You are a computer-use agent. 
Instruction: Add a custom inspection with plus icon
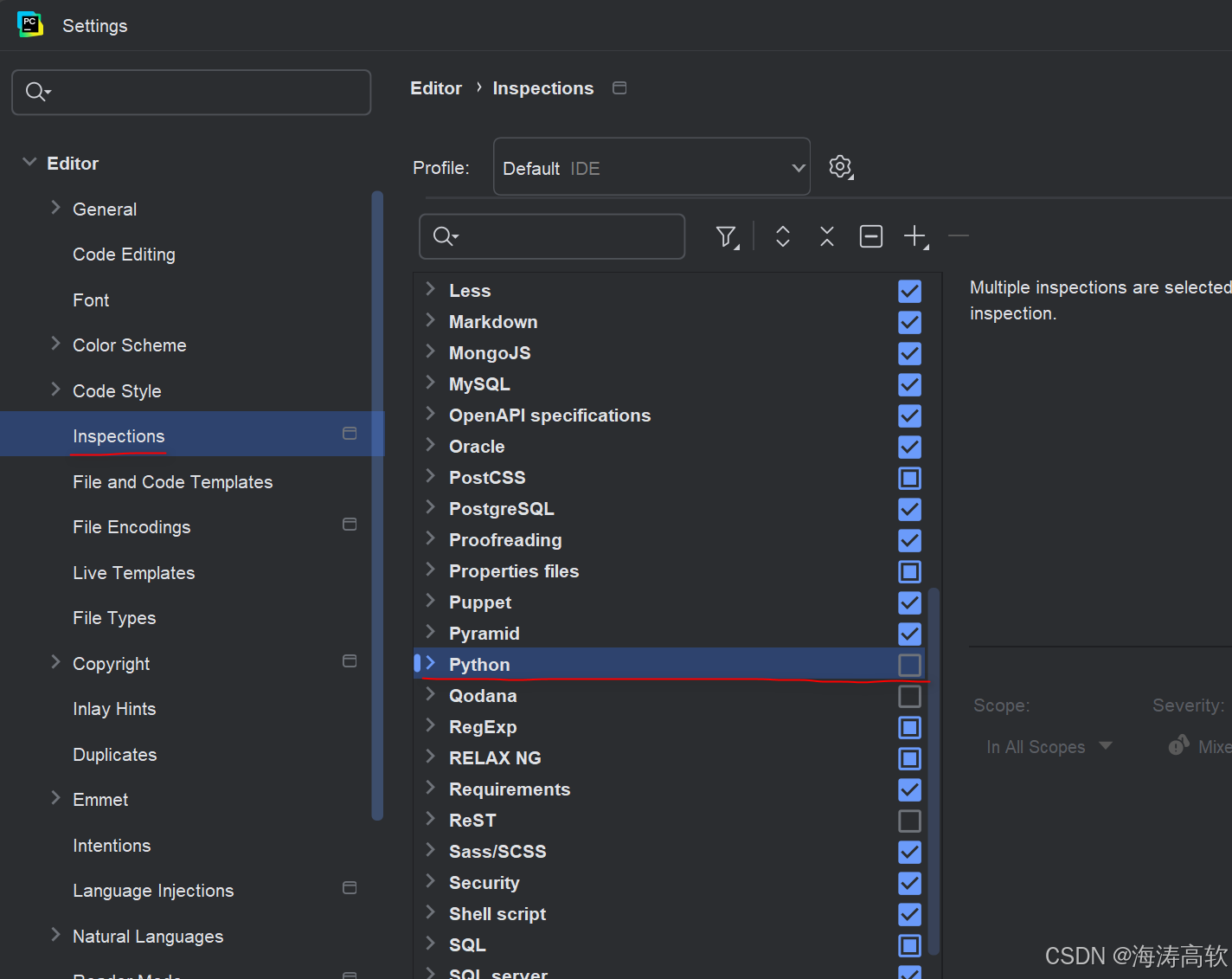click(915, 236)
